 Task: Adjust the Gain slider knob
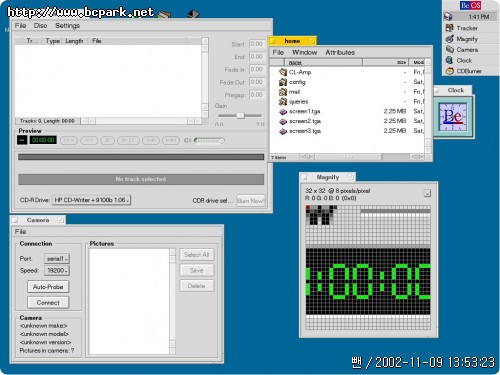(240, 115)
